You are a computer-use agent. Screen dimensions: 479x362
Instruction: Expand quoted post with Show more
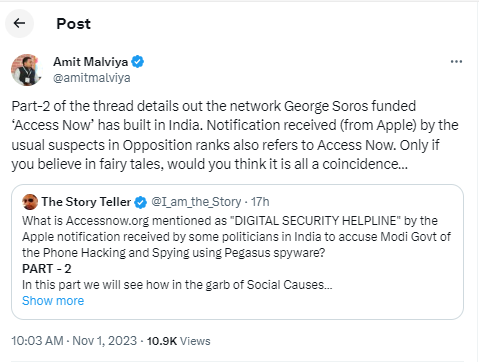(53, 301)
